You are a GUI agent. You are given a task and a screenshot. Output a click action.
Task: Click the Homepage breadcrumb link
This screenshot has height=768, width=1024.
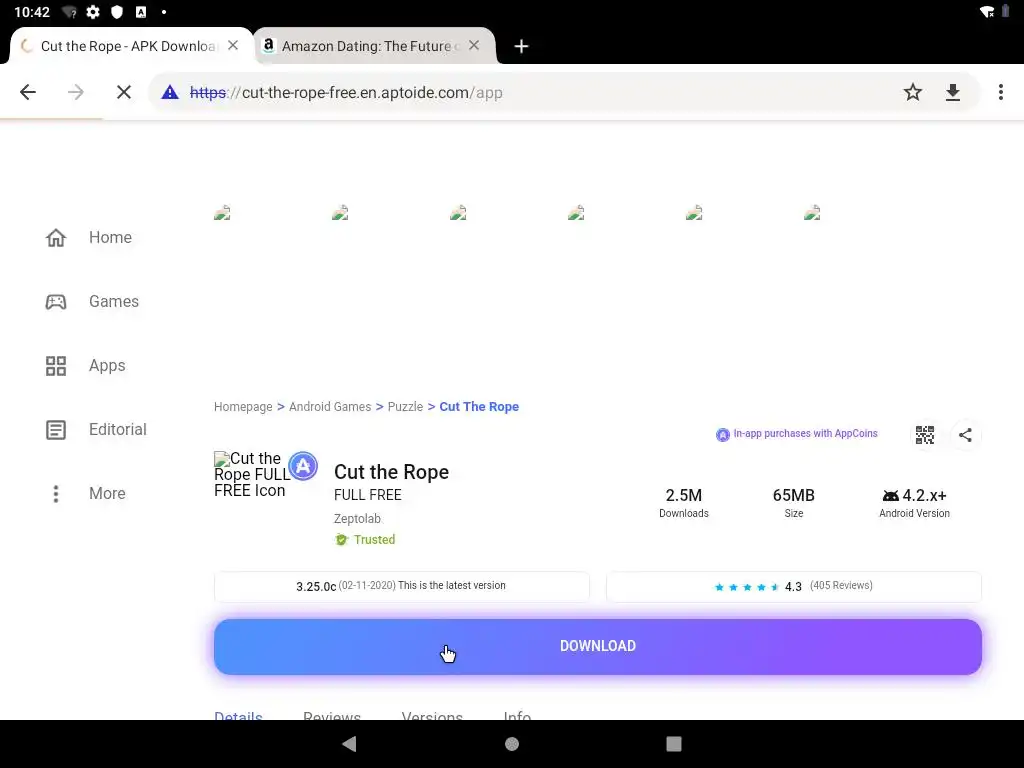click(243, 406)
